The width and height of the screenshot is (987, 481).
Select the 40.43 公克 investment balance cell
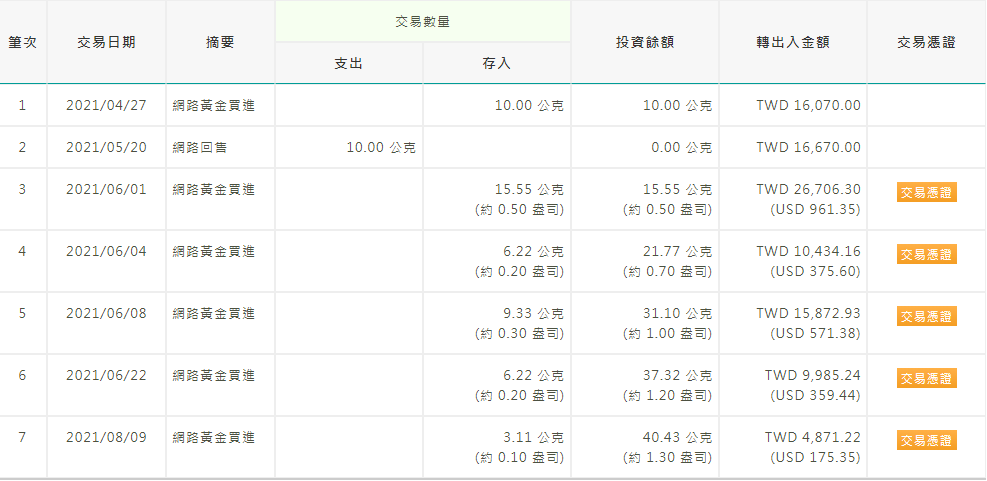[677, 438]
